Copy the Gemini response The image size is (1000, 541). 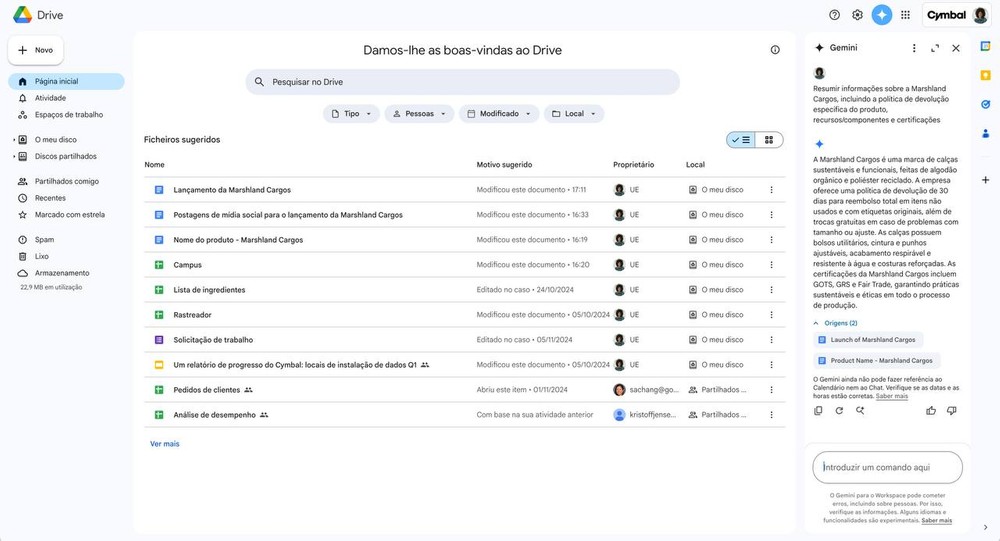(x=818, y=411)
